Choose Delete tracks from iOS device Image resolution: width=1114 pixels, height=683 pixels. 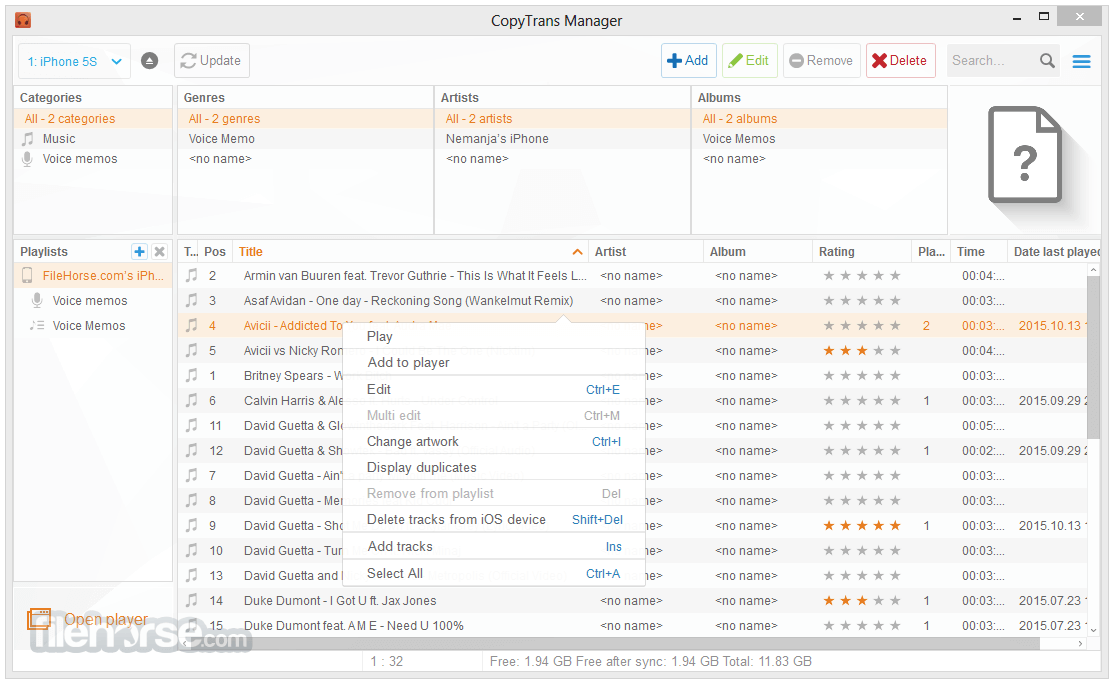(x=494, y=520)
